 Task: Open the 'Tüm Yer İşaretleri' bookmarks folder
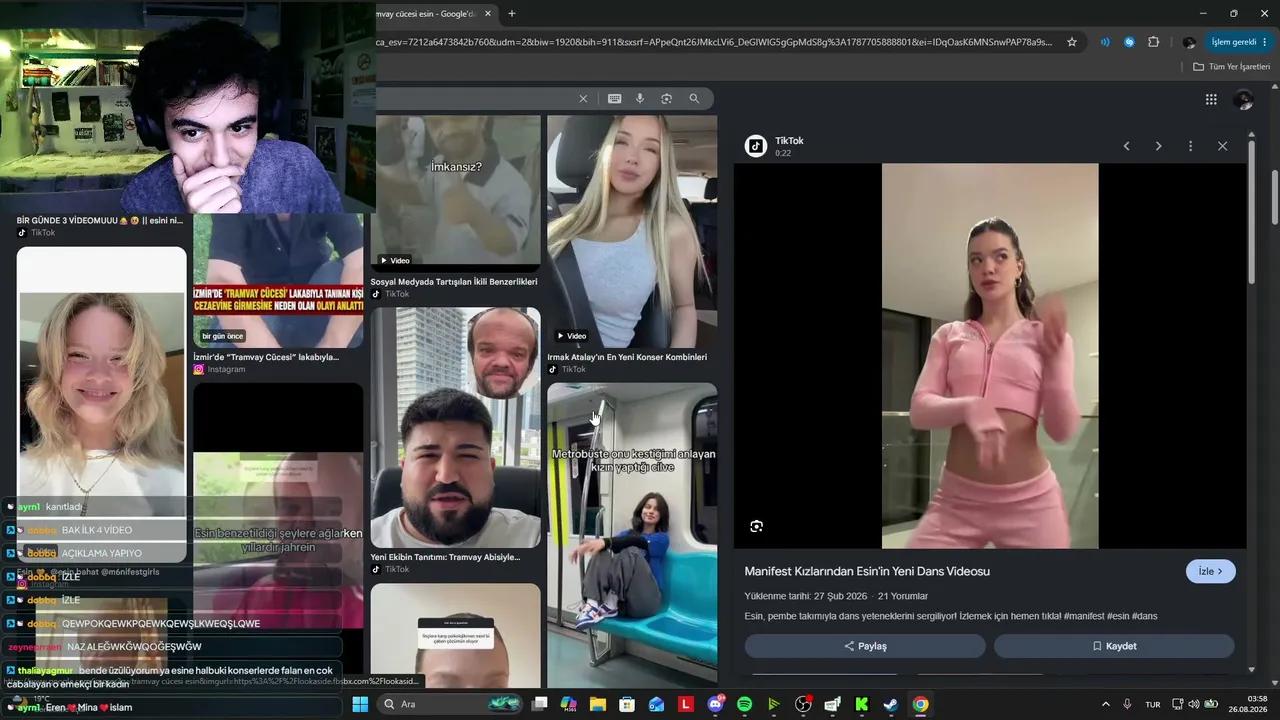(x=1231, y=67)
